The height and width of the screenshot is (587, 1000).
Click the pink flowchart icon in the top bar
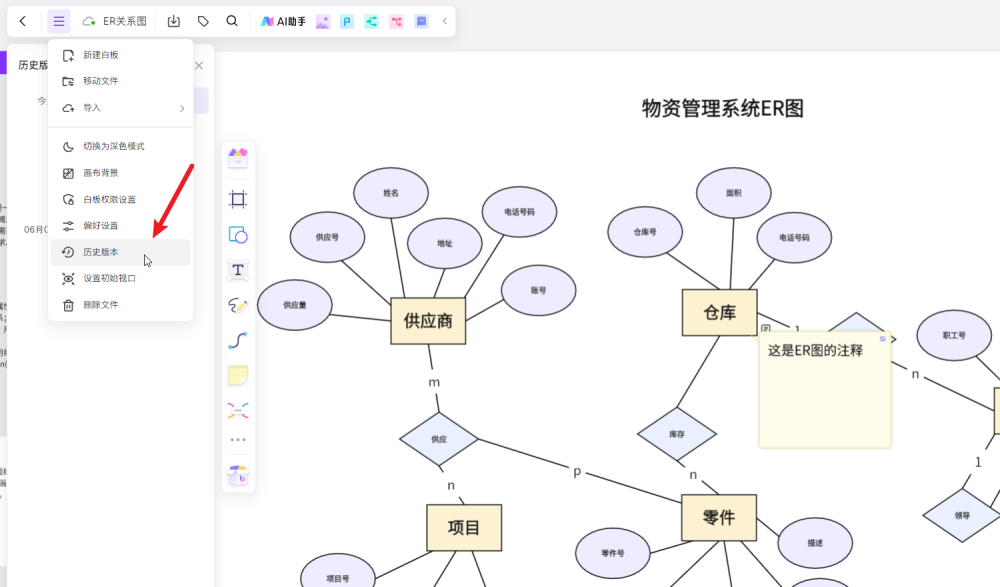[397, 22]
